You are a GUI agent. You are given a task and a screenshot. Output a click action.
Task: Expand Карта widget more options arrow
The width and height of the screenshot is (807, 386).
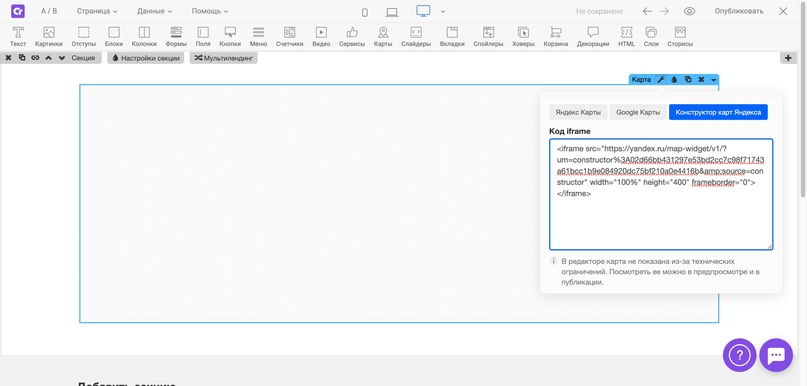(x=713, y=80)
